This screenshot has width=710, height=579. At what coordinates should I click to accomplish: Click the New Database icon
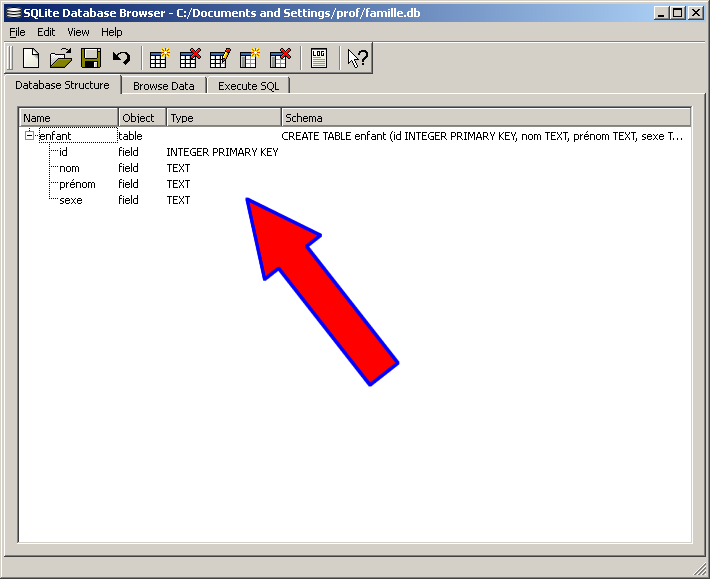point(31,58)
